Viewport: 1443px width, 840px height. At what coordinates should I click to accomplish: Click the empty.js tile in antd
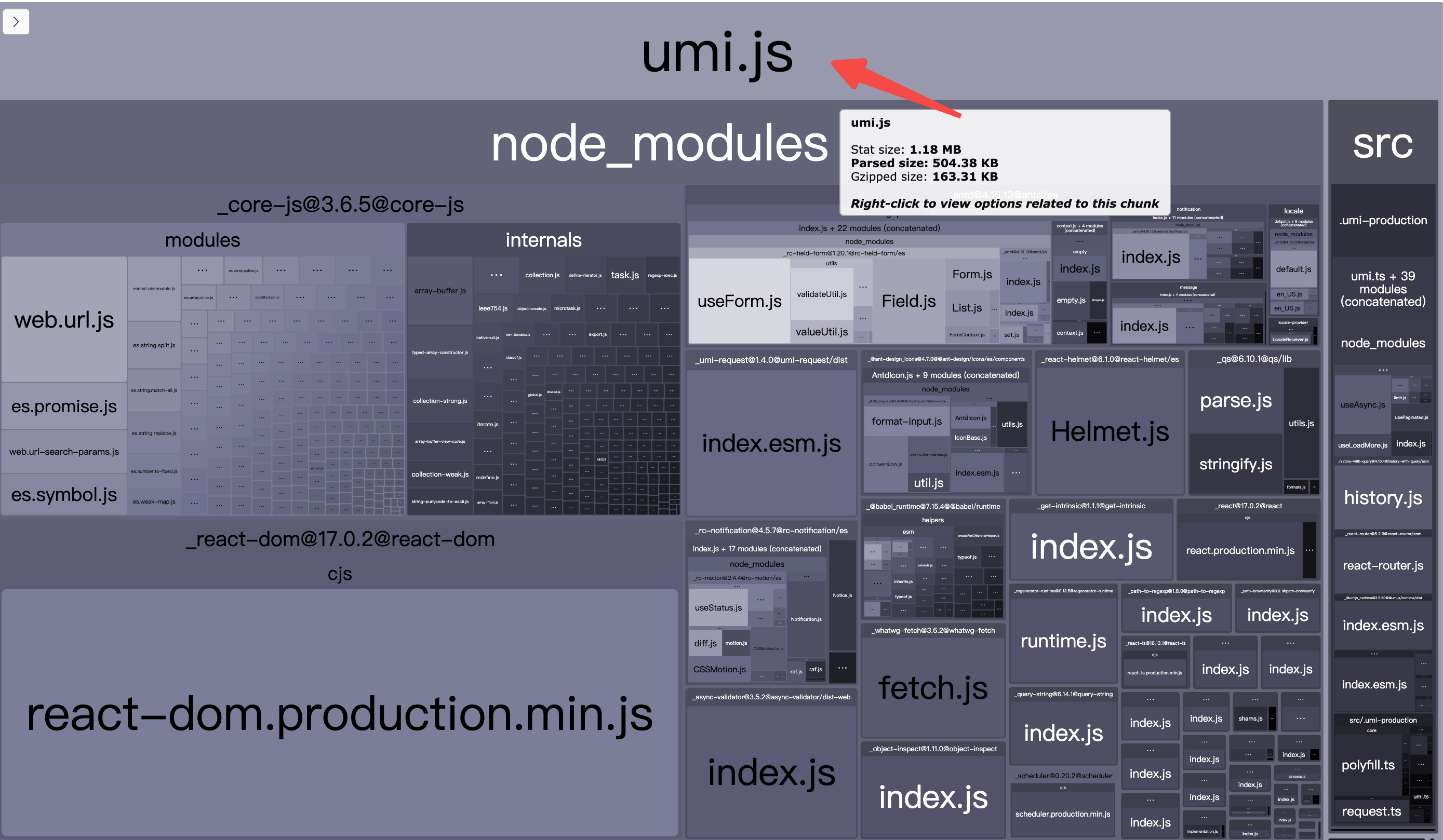tap(1070, 300)
